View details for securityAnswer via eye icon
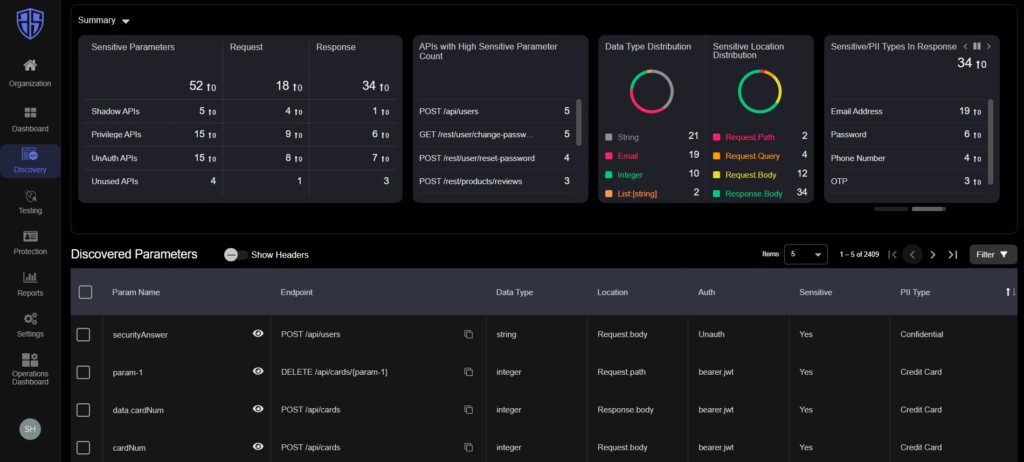Viewport: 1024px width, 462px height. (x=258, y=333)
